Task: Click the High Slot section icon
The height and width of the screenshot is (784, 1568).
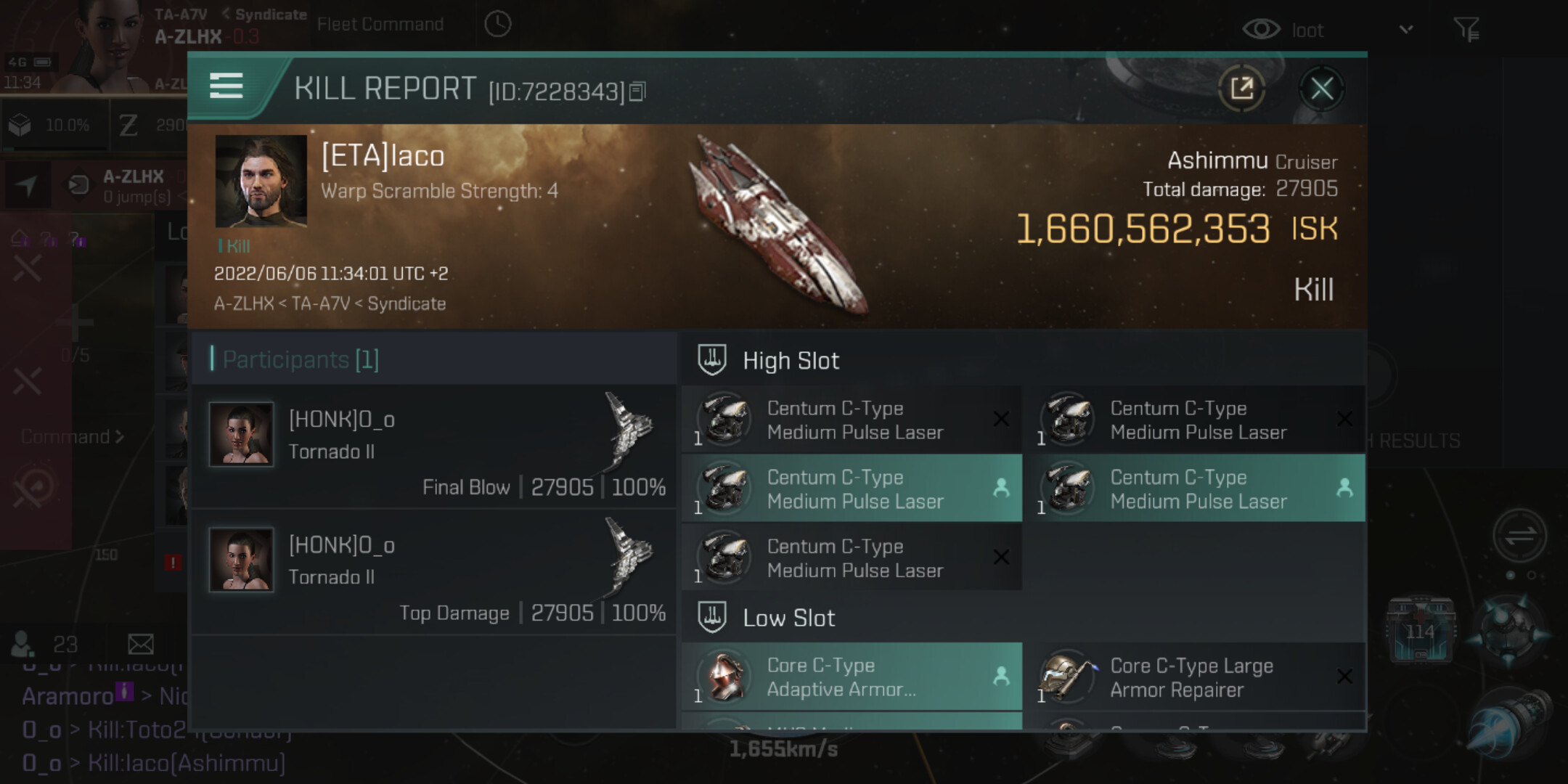Action: tap(712, 360)
